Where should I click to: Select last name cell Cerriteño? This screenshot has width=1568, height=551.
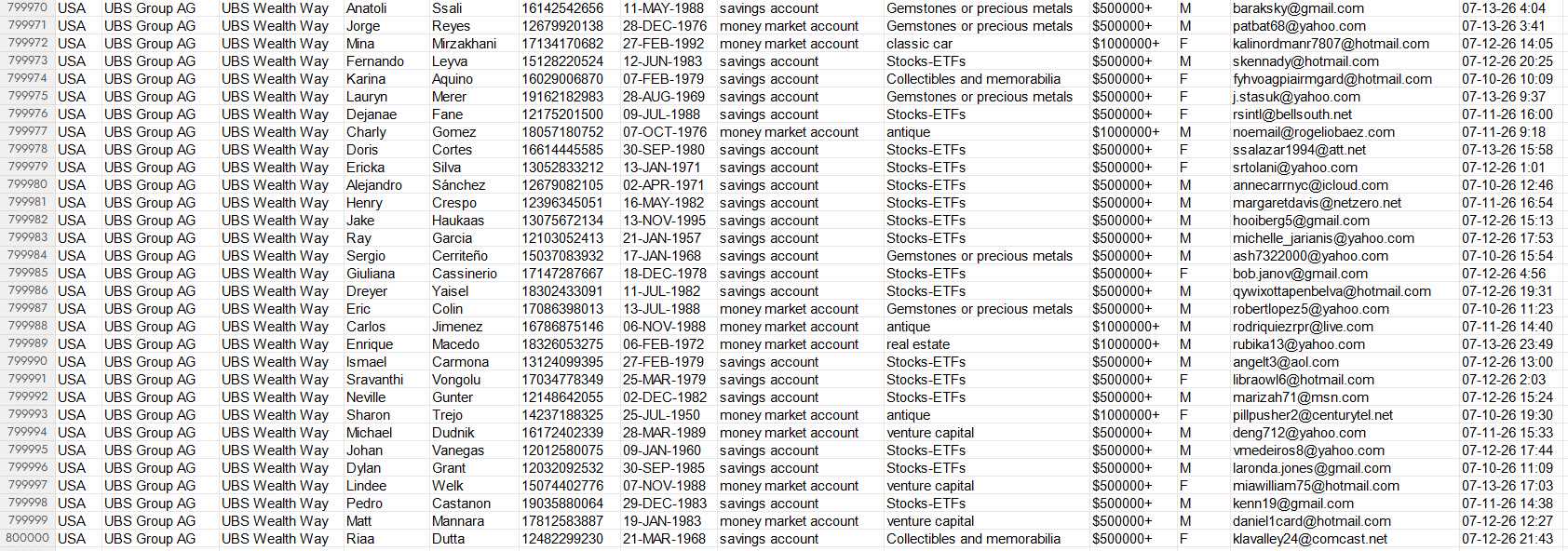(x=474, y=256)
